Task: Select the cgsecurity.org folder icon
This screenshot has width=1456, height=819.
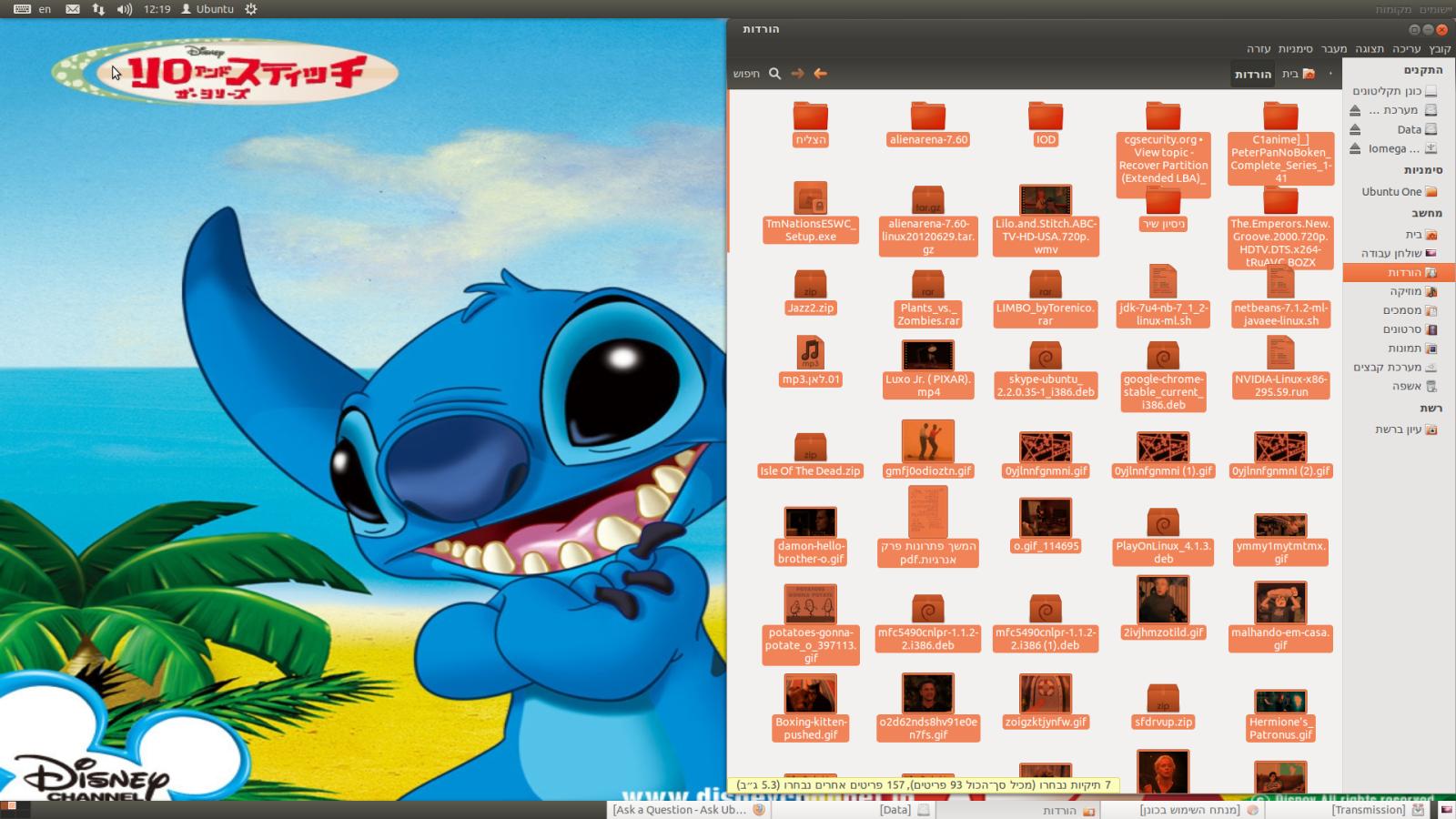Action: tap(1163, 116)
